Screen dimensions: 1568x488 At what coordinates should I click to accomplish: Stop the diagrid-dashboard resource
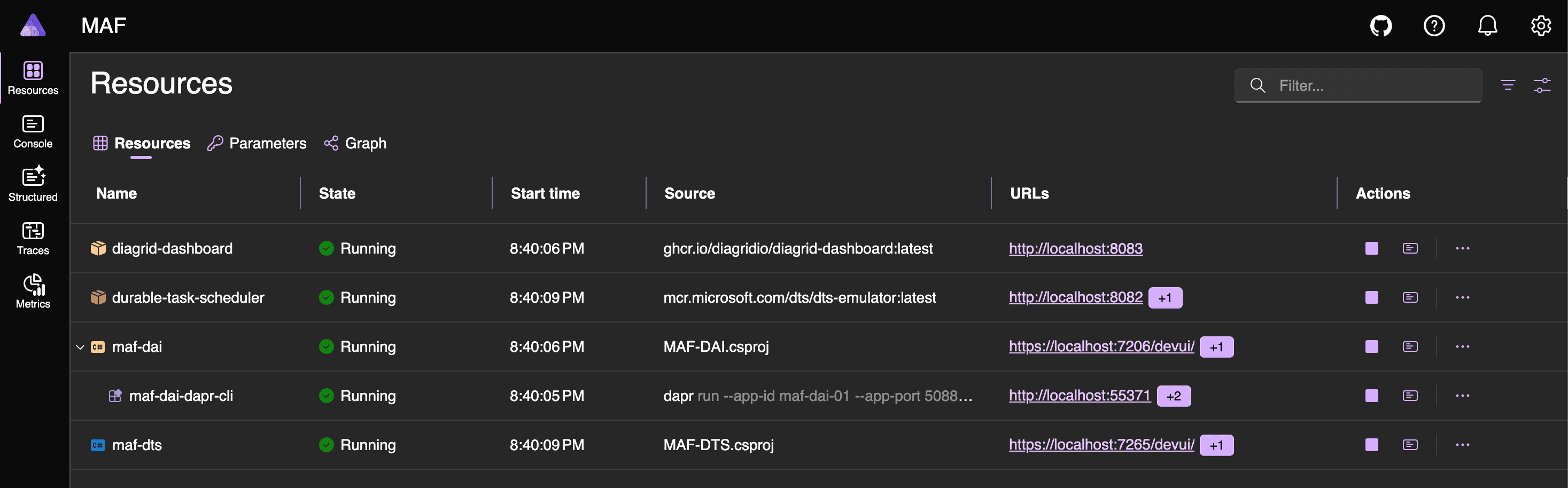pos(1371,248)
